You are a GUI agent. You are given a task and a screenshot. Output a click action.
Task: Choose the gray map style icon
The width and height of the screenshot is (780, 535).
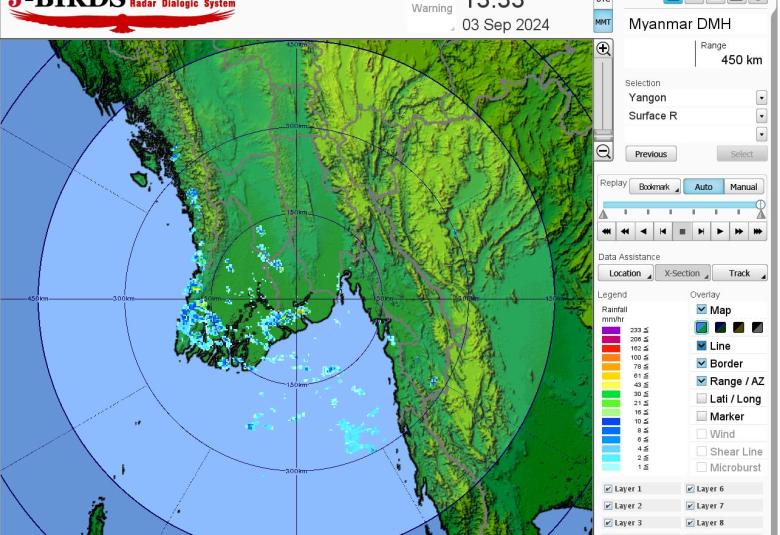coord(757,328)
